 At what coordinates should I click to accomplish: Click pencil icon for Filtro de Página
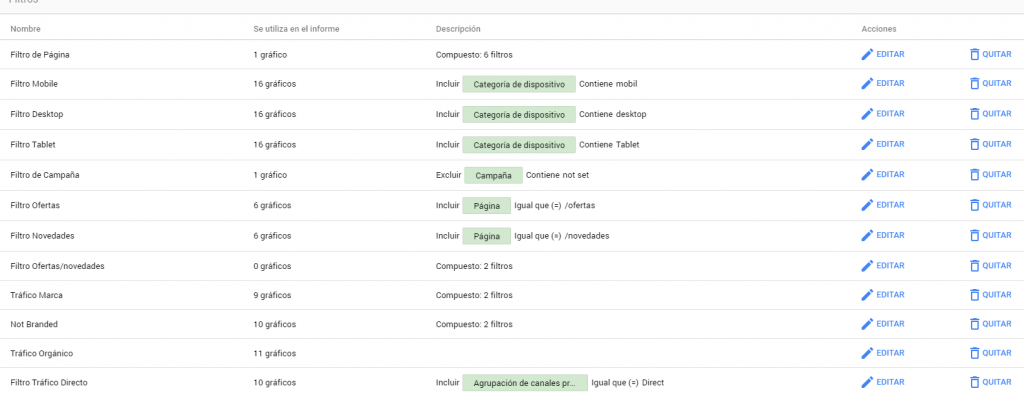[867, 54]
